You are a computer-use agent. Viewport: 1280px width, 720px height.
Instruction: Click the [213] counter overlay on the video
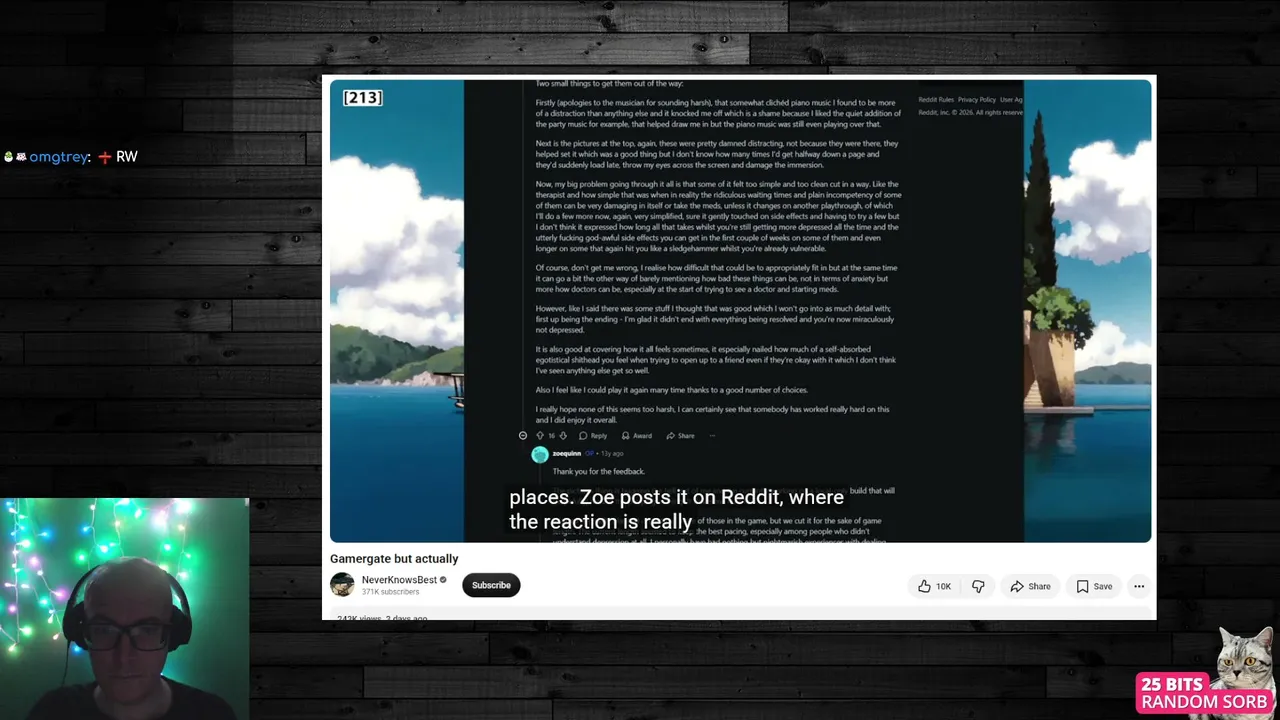pos(362,97)
